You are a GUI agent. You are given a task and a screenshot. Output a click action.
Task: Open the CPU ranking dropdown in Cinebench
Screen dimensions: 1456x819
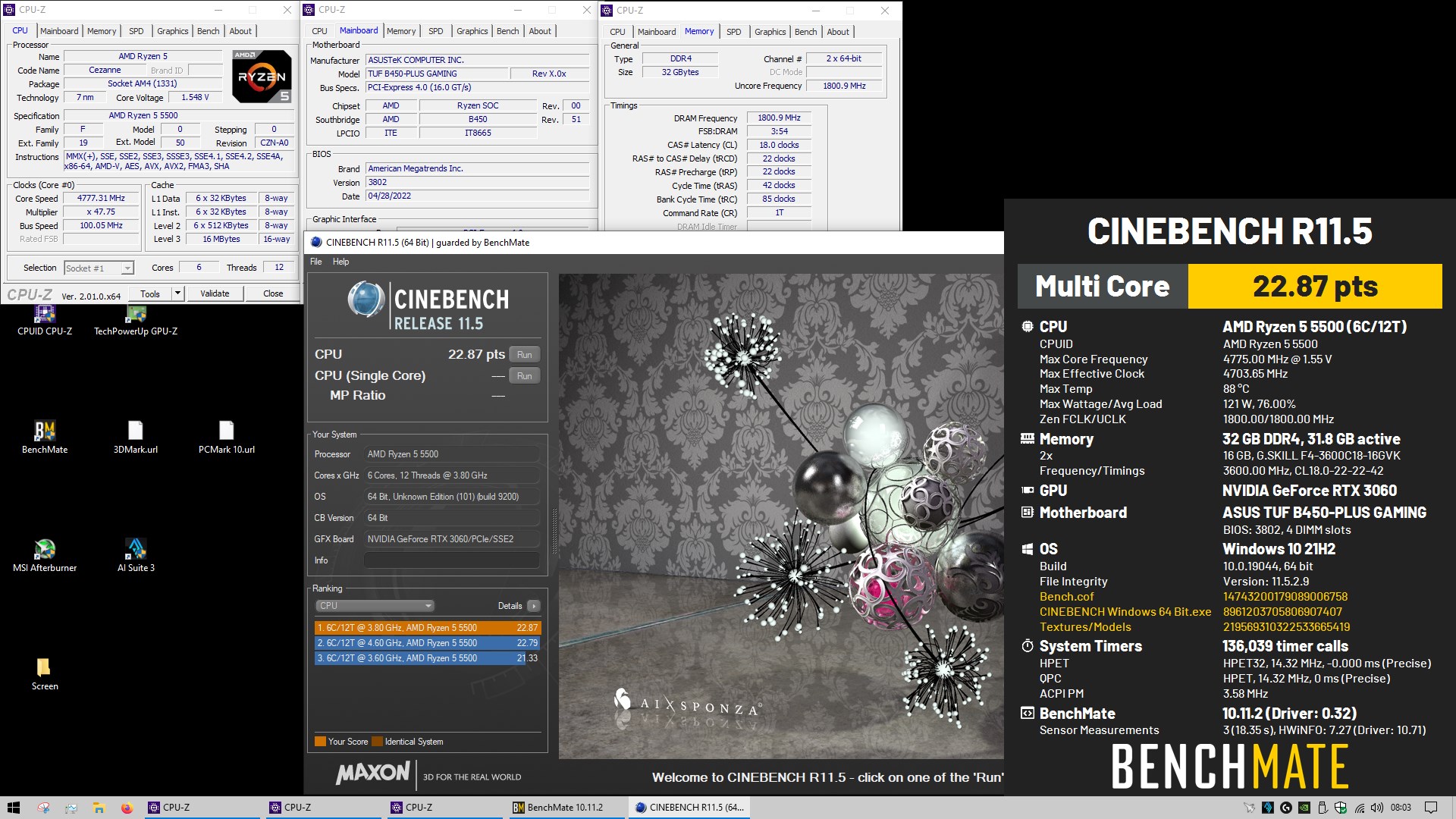click(375, 606)
